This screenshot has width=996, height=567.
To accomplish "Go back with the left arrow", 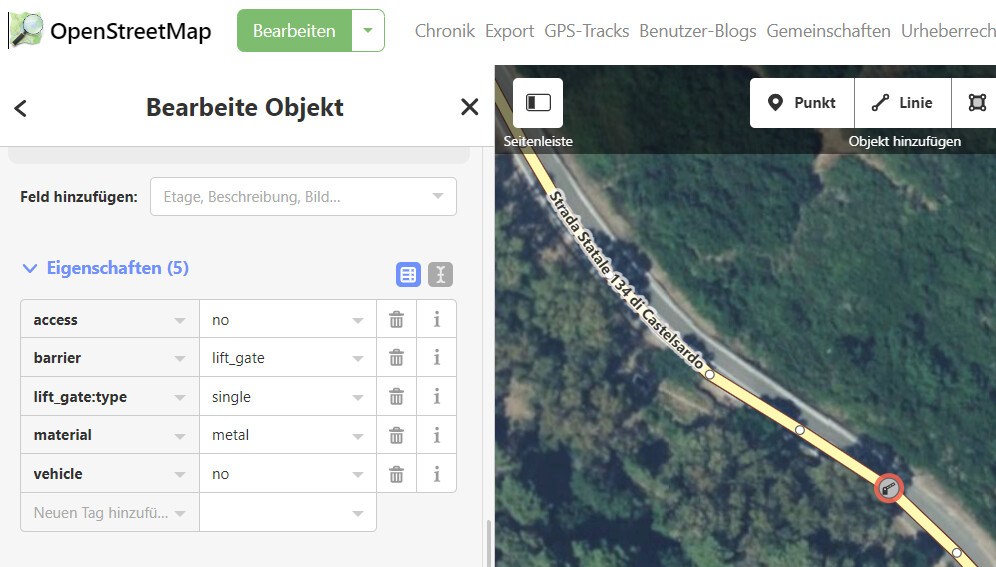I will [21, 108].
